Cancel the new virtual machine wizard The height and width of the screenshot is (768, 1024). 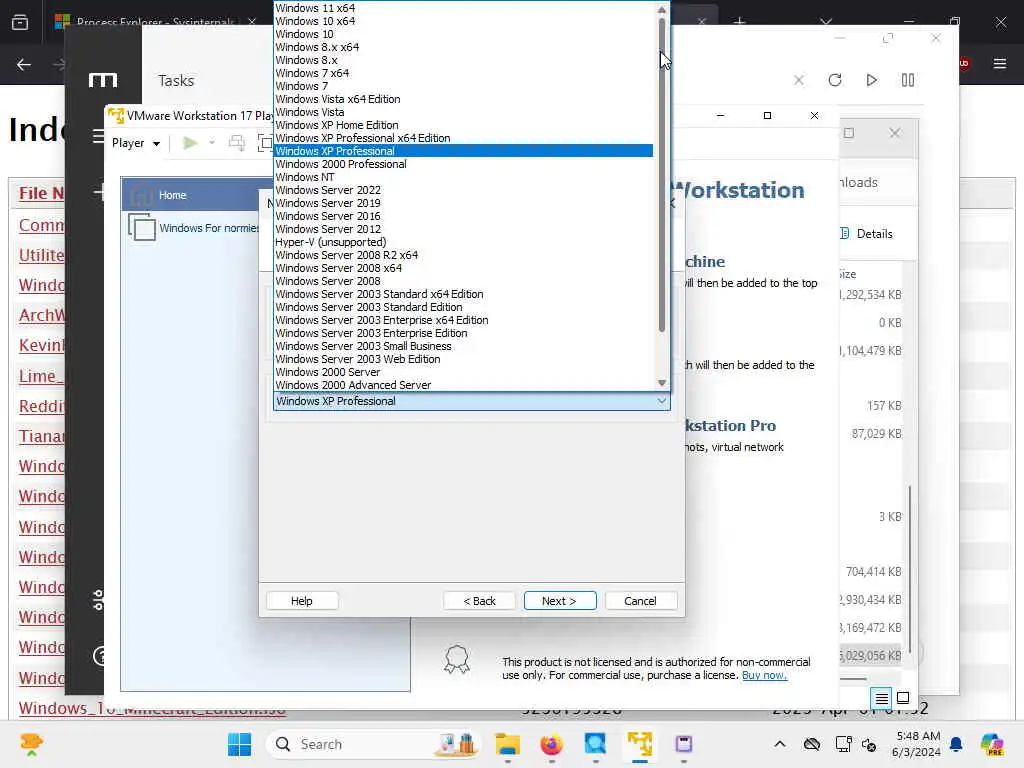641,601
